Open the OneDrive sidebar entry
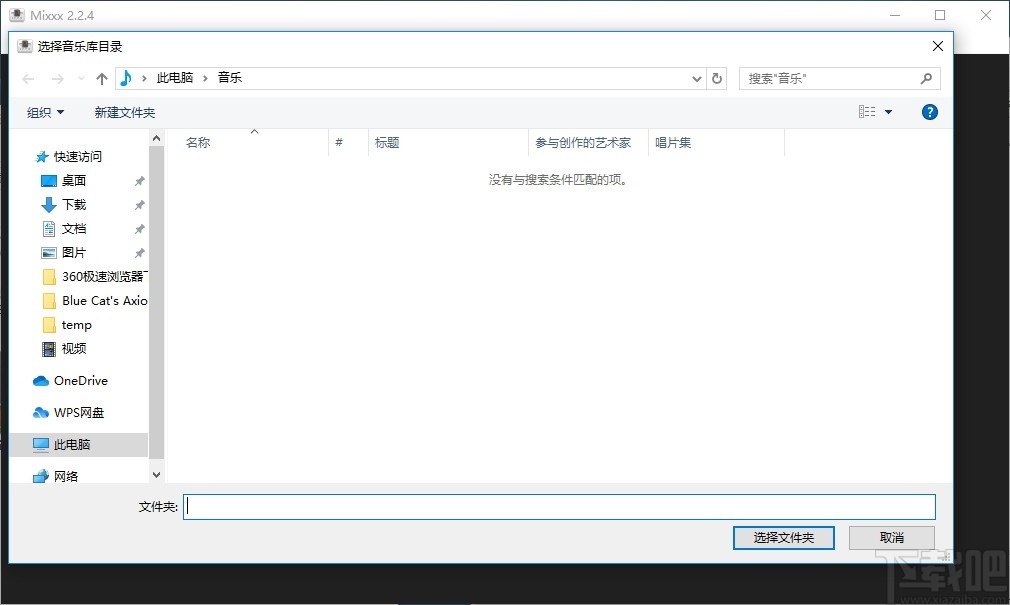The height and width of the screenshot is (605, 1010). tap(78, 380)
